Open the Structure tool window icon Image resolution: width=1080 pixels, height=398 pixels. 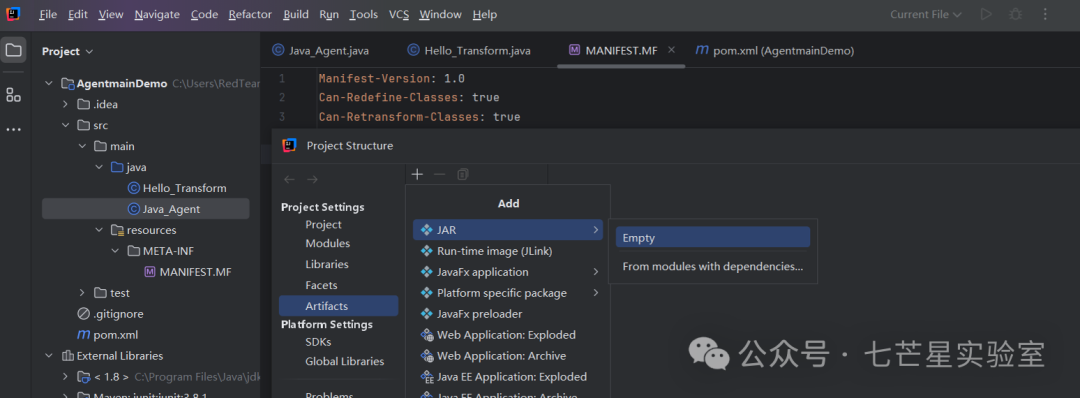tap(13, 94)
